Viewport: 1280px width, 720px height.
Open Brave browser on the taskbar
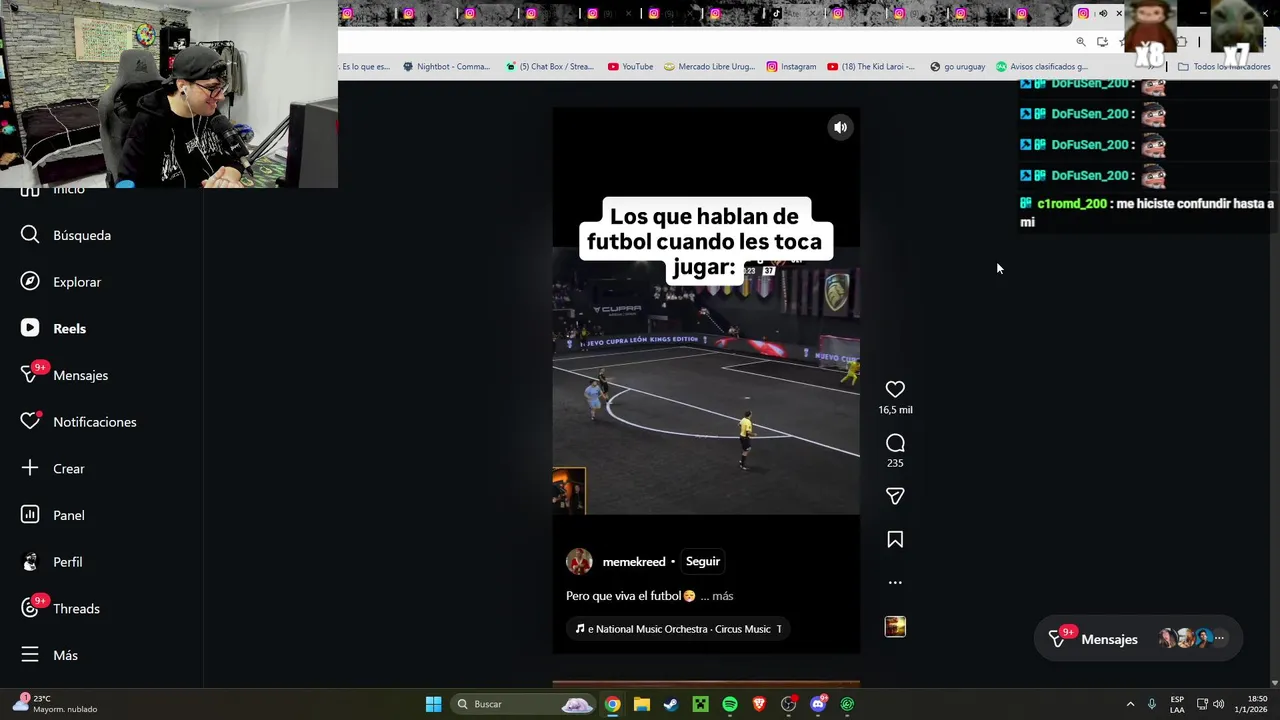coord(759,704)
